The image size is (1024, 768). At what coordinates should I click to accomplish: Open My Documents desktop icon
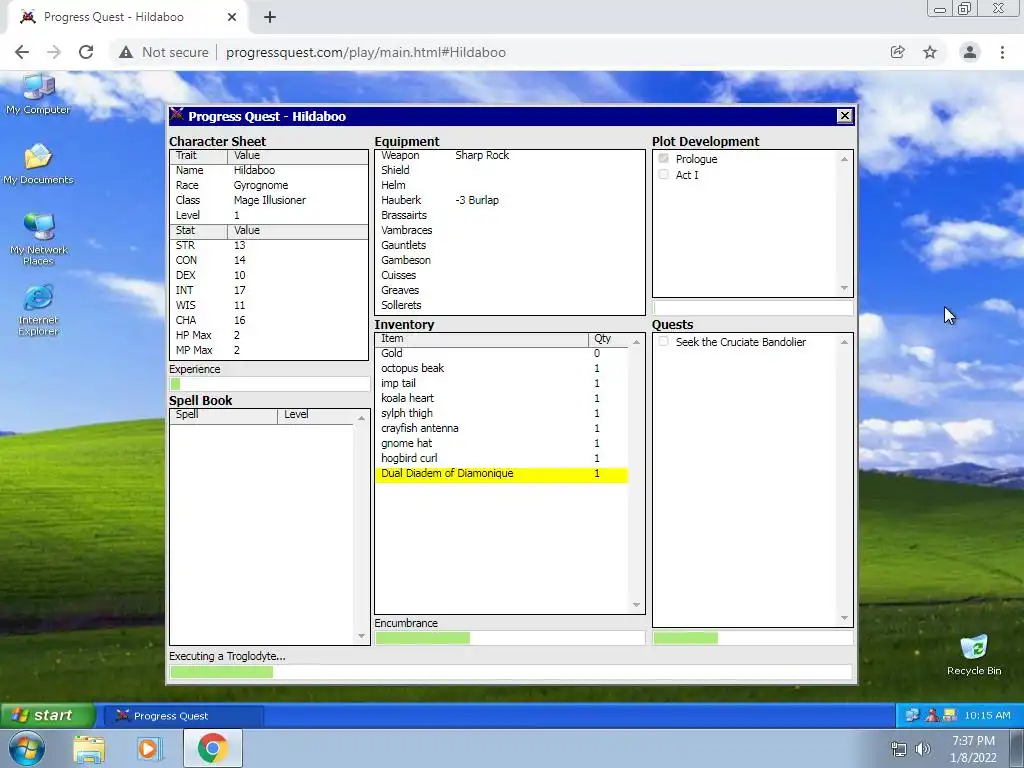coord(38,164)
